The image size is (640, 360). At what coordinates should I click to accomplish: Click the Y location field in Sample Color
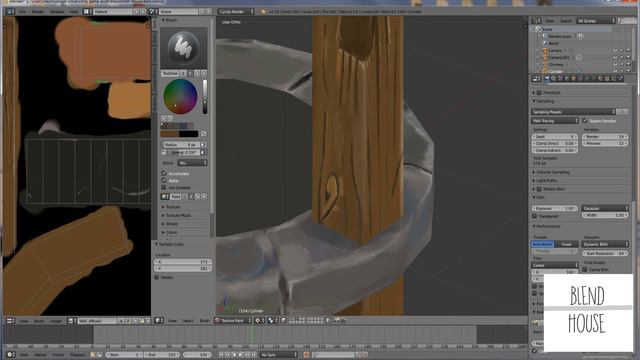click(x=182, y=269)
